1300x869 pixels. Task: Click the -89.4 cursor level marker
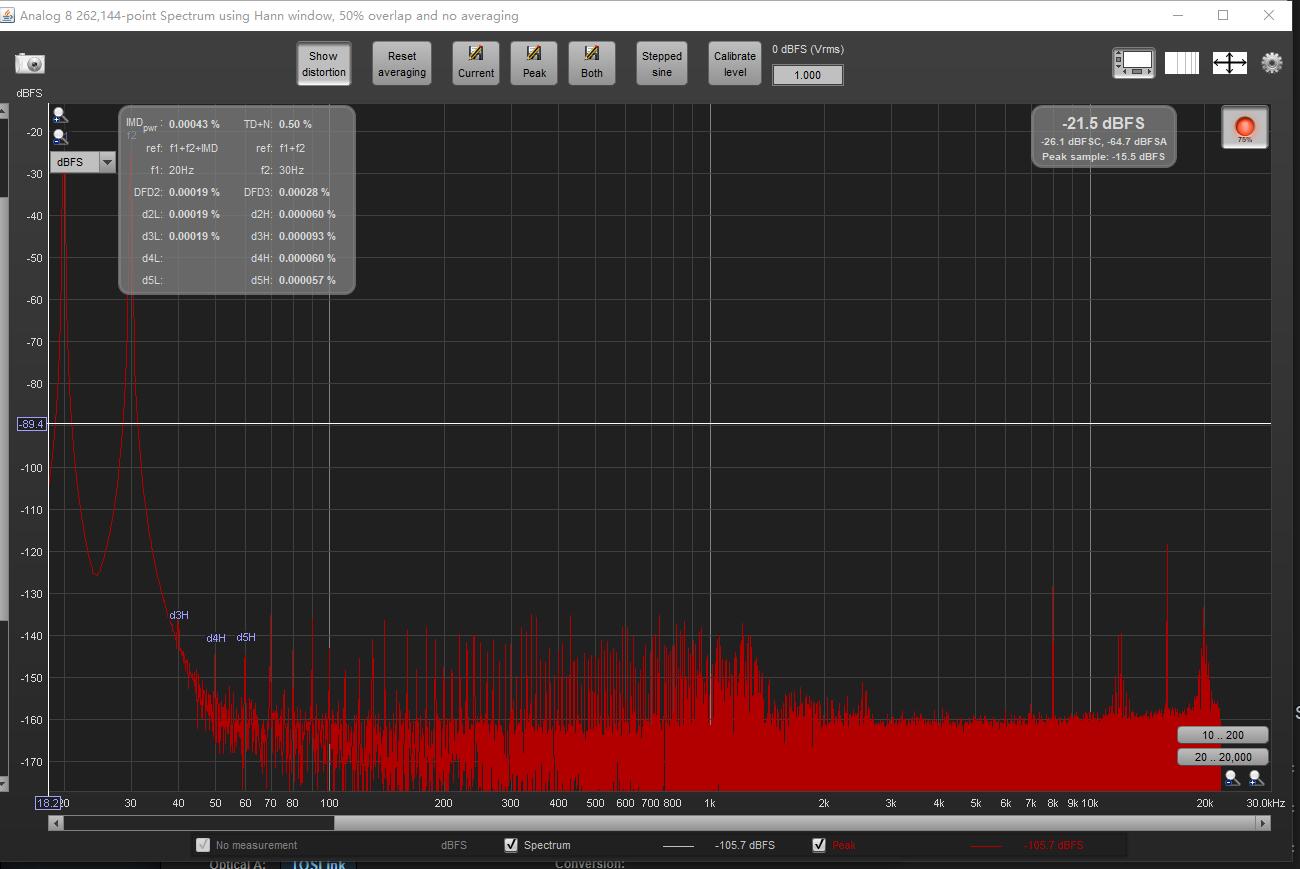32,424
